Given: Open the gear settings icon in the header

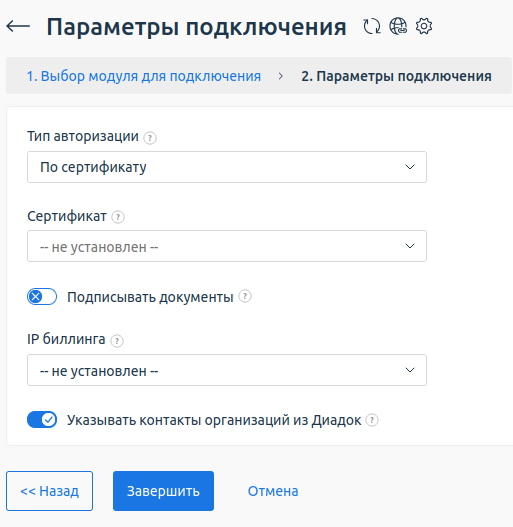Looking at the screenshot, I should (424, 26).
